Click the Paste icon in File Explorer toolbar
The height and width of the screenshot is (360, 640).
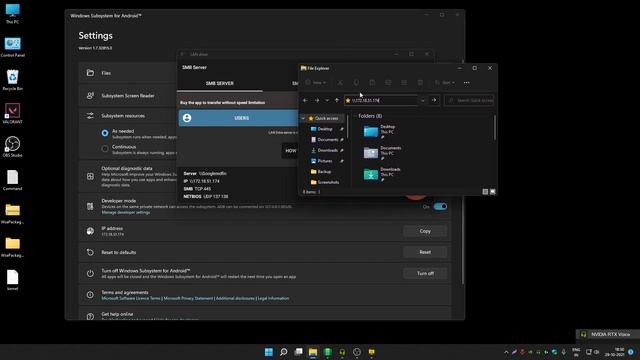372,83
